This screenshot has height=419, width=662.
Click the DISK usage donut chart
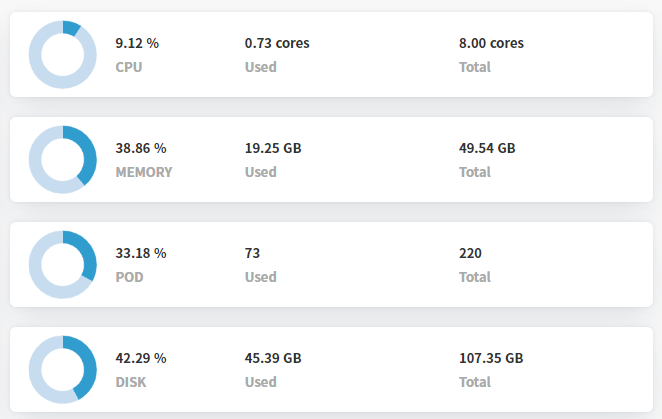tap(62, 370)
